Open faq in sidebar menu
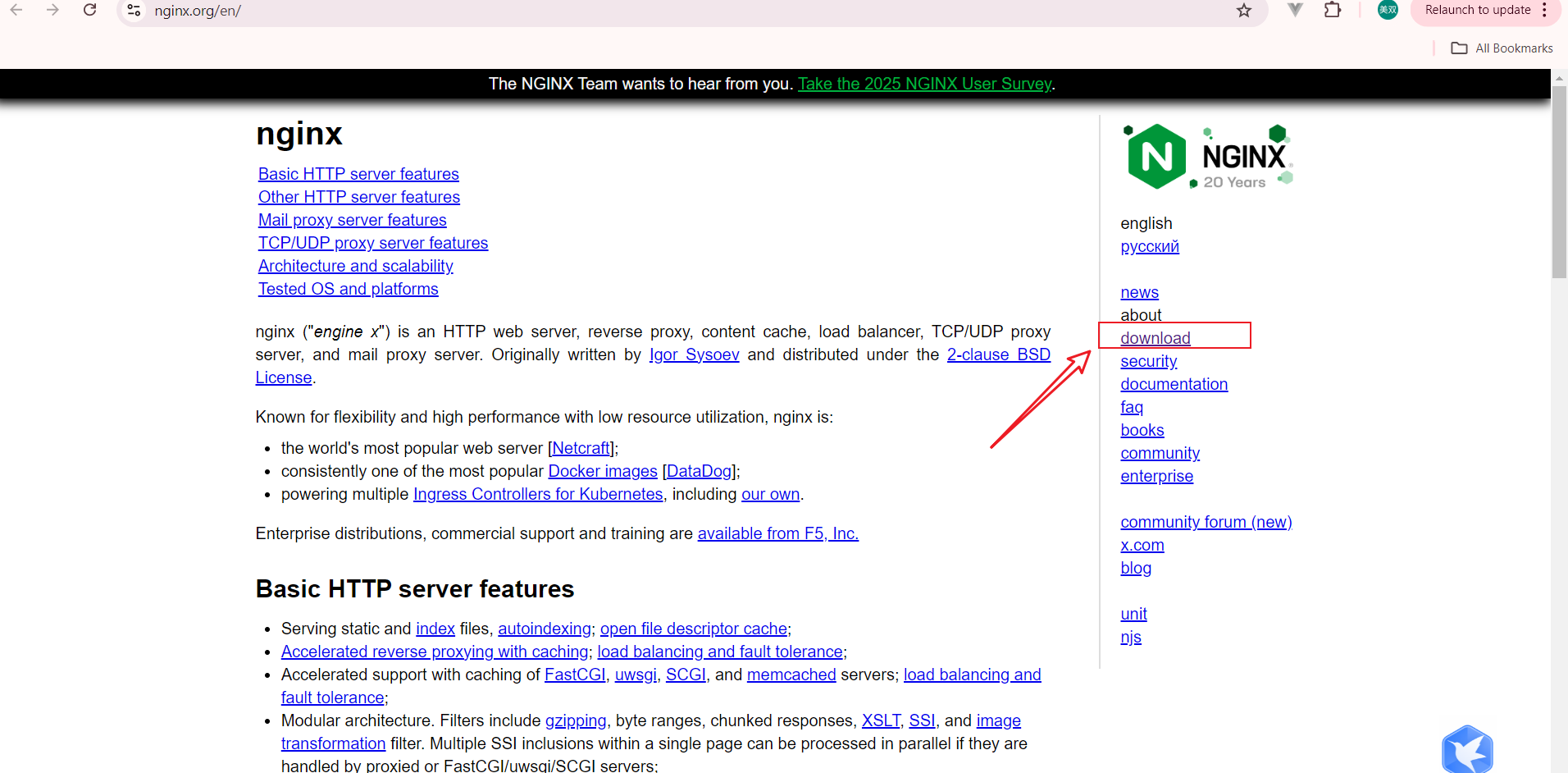Viewport: 1568px width, 773px height. pos(1132,407)
